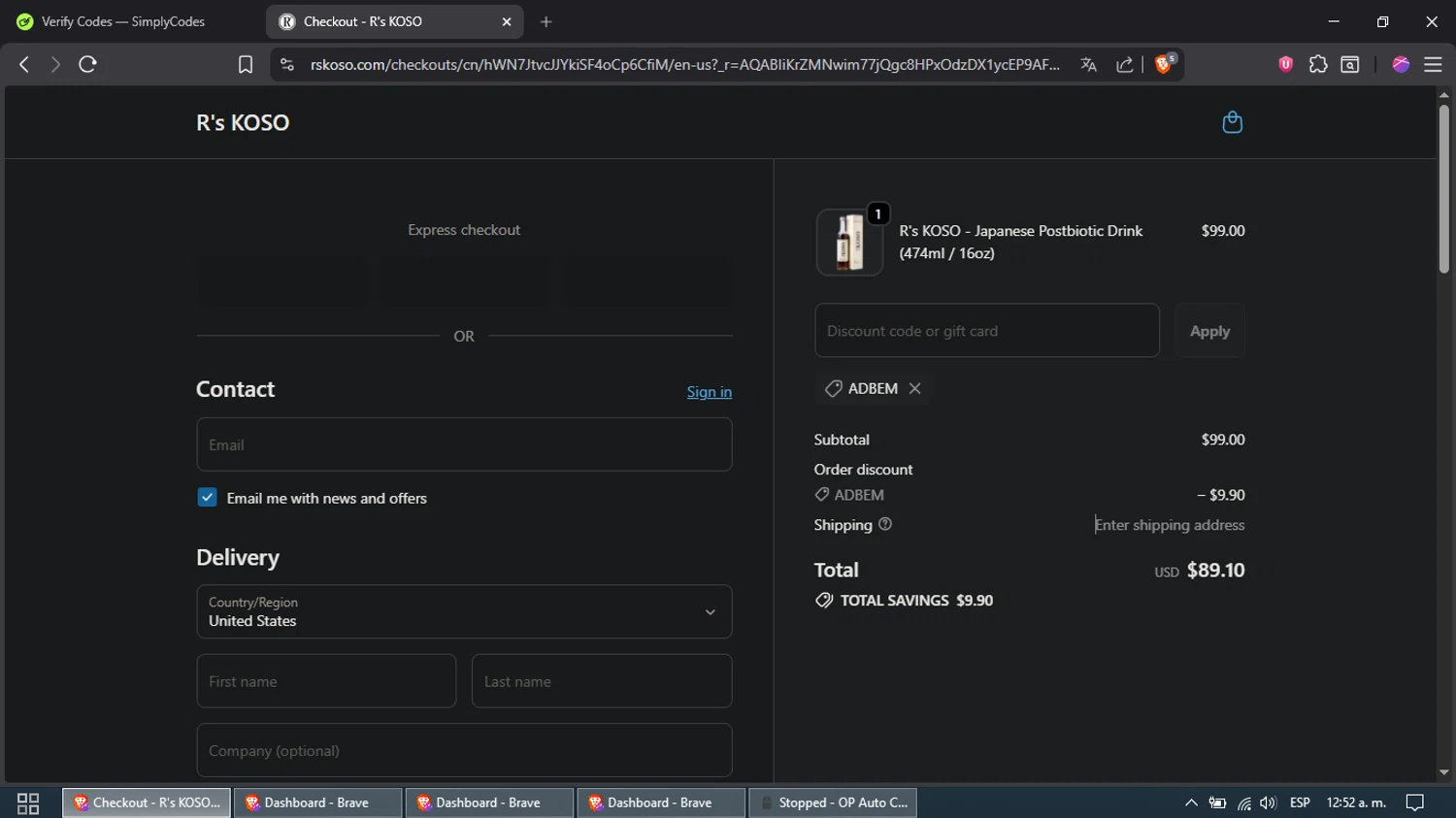Click the Express checkout heading
This screenshot has height=818, width=1456.
coord(464,230)
